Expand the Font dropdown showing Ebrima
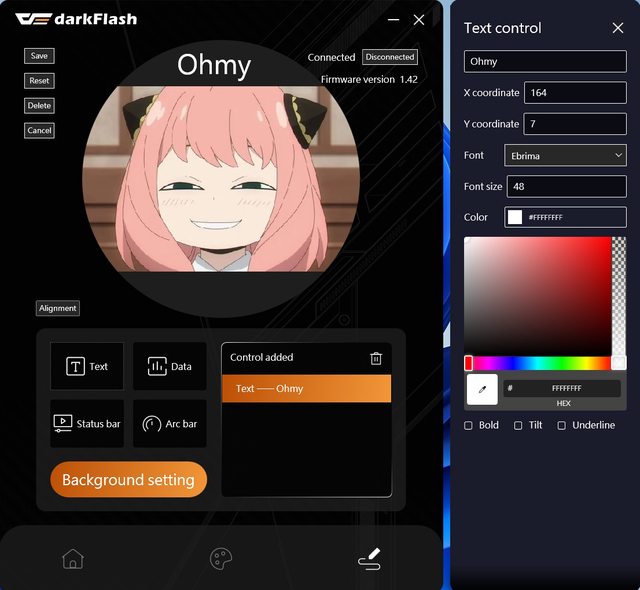Viewport: 640px width, 590px height. (565, 155)
